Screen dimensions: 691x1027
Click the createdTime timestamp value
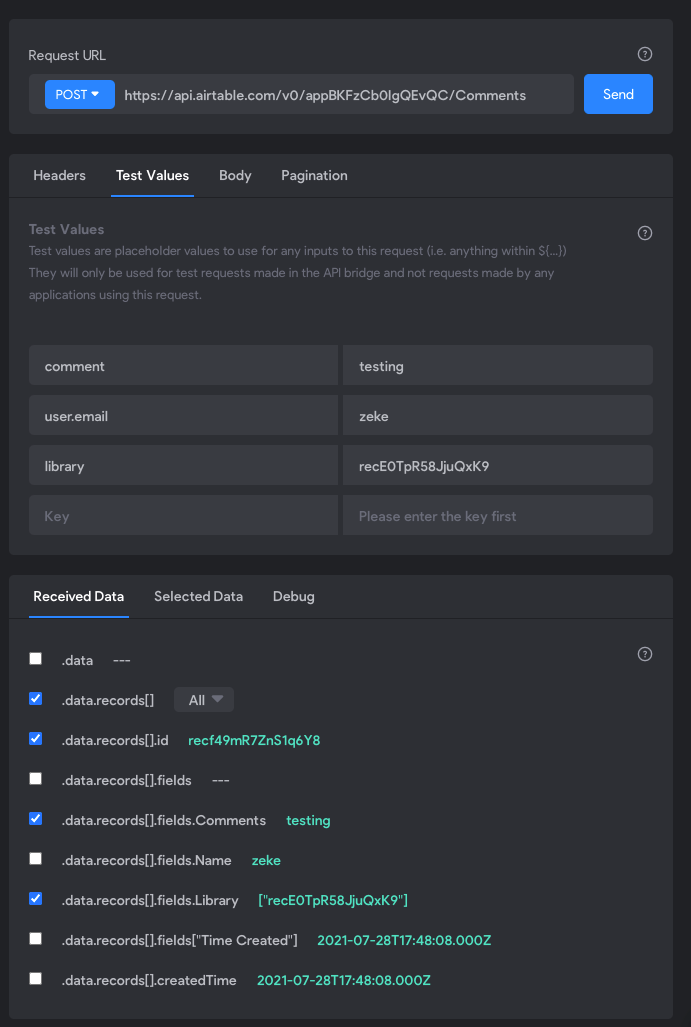point(344,980)
